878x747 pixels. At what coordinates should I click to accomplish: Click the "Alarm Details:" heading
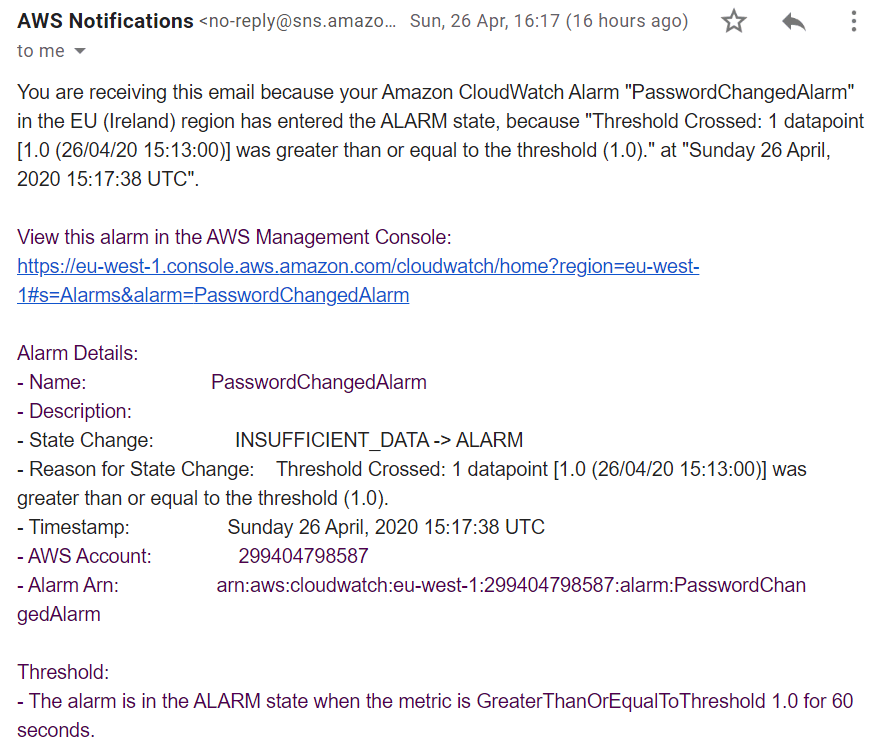pos(78,353)
